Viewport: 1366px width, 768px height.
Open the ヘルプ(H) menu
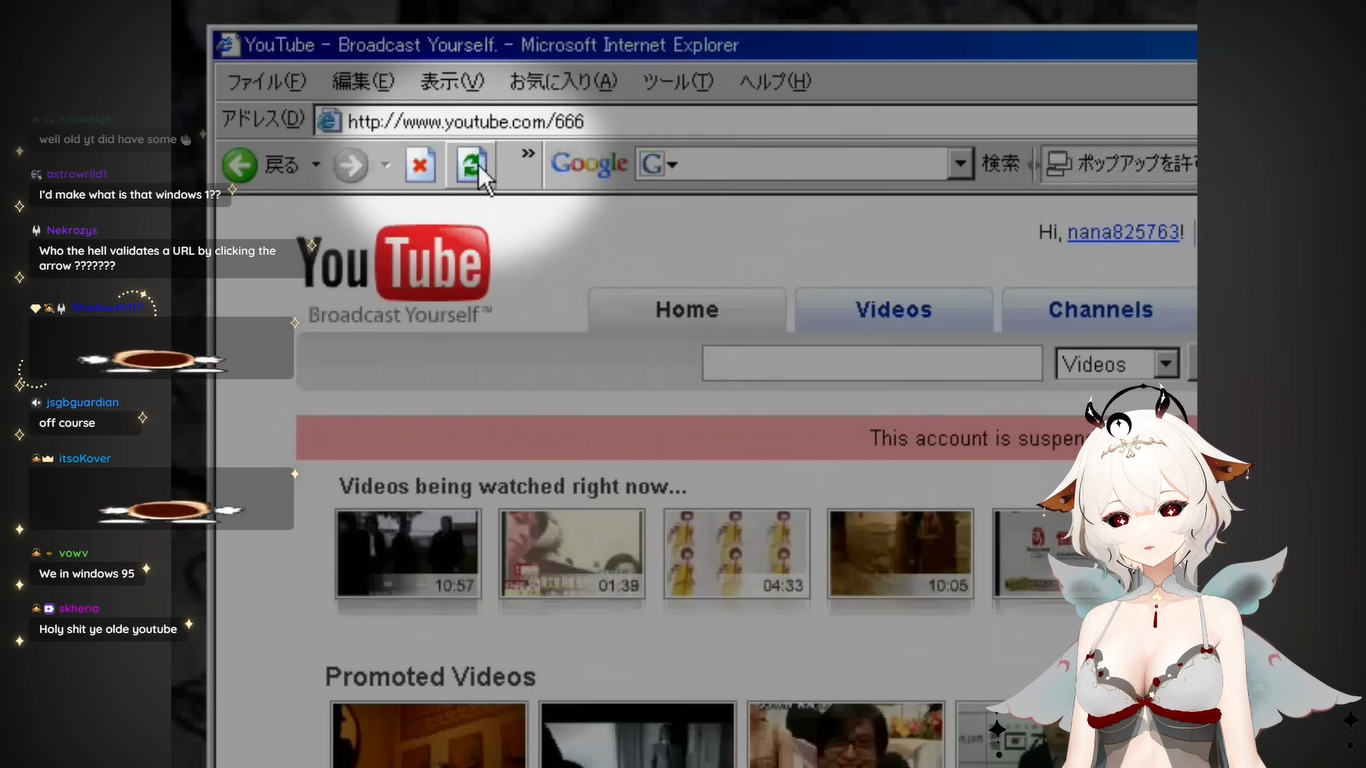775,82
